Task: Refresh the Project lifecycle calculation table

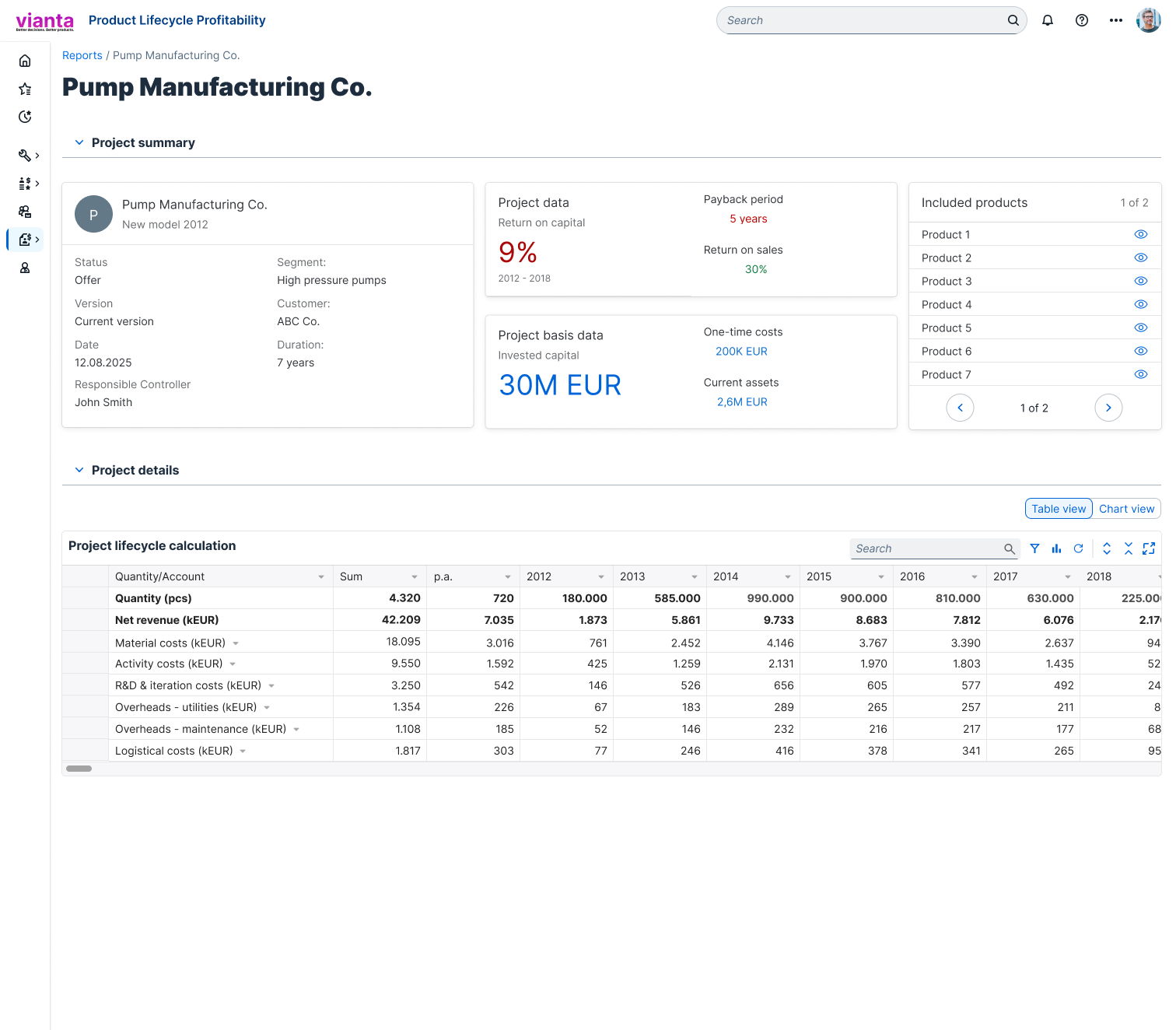Action: pos(1078,548)
